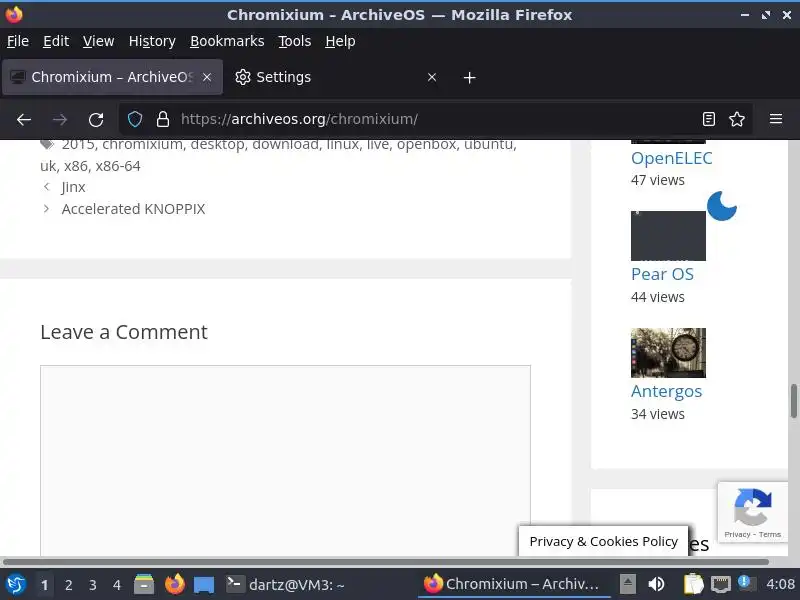Toggle dark mode with the moon icon
Screen dimensions: 800x600
tap(722, 206)
